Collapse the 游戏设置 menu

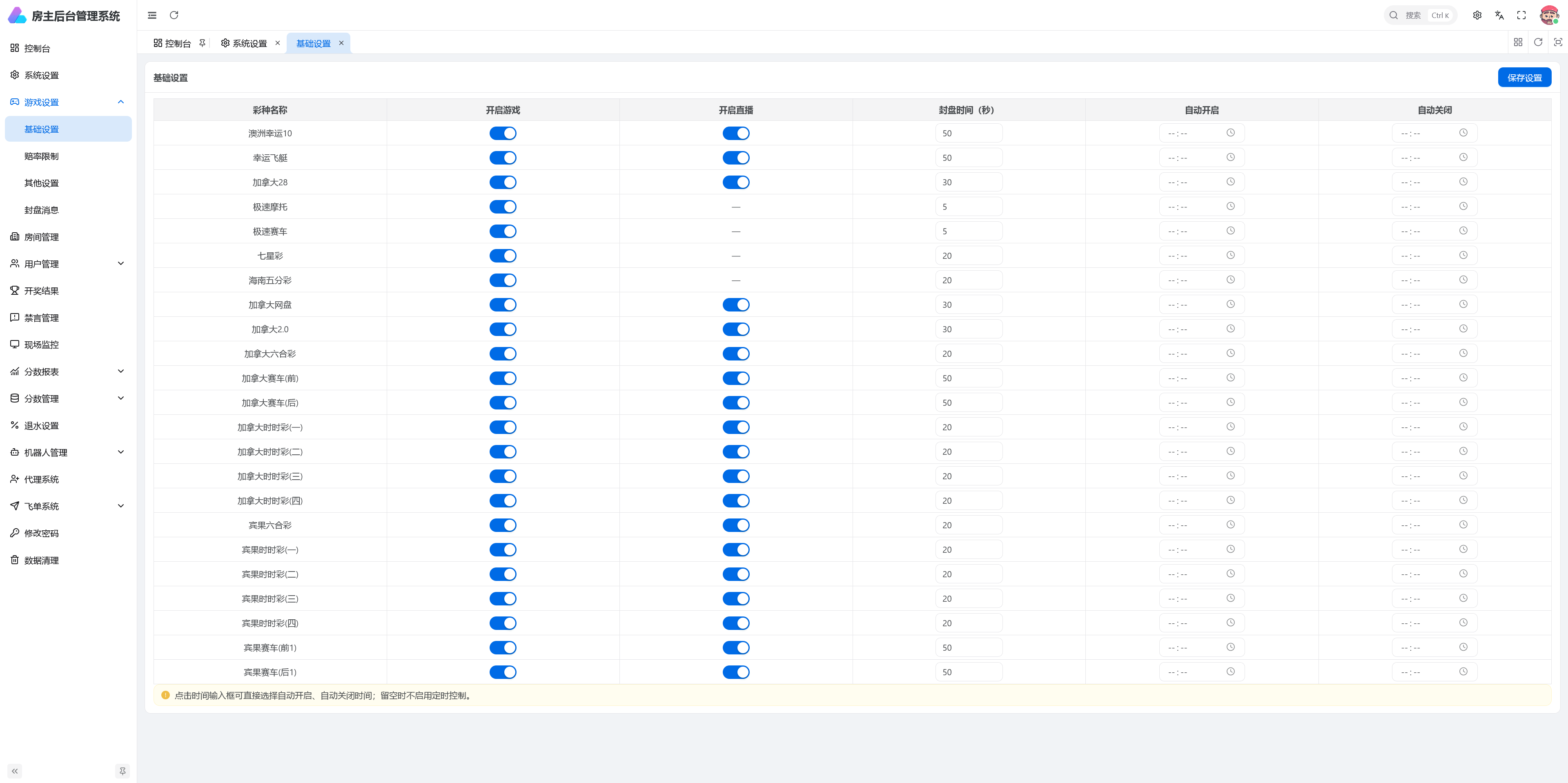pyautogui.click(x=68, y=102)
